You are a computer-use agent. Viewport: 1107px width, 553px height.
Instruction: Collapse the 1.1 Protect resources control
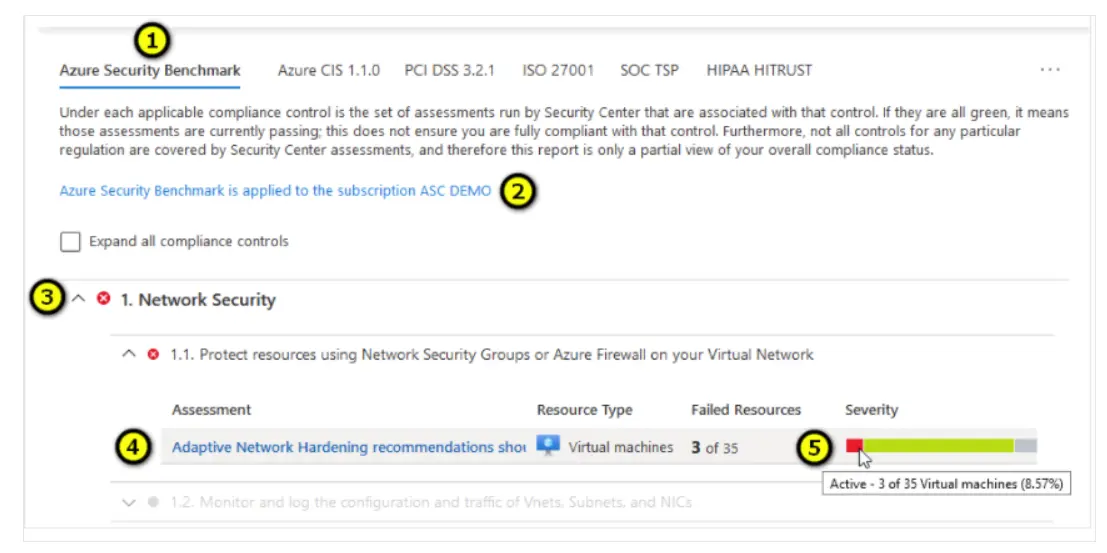(128, 355)
